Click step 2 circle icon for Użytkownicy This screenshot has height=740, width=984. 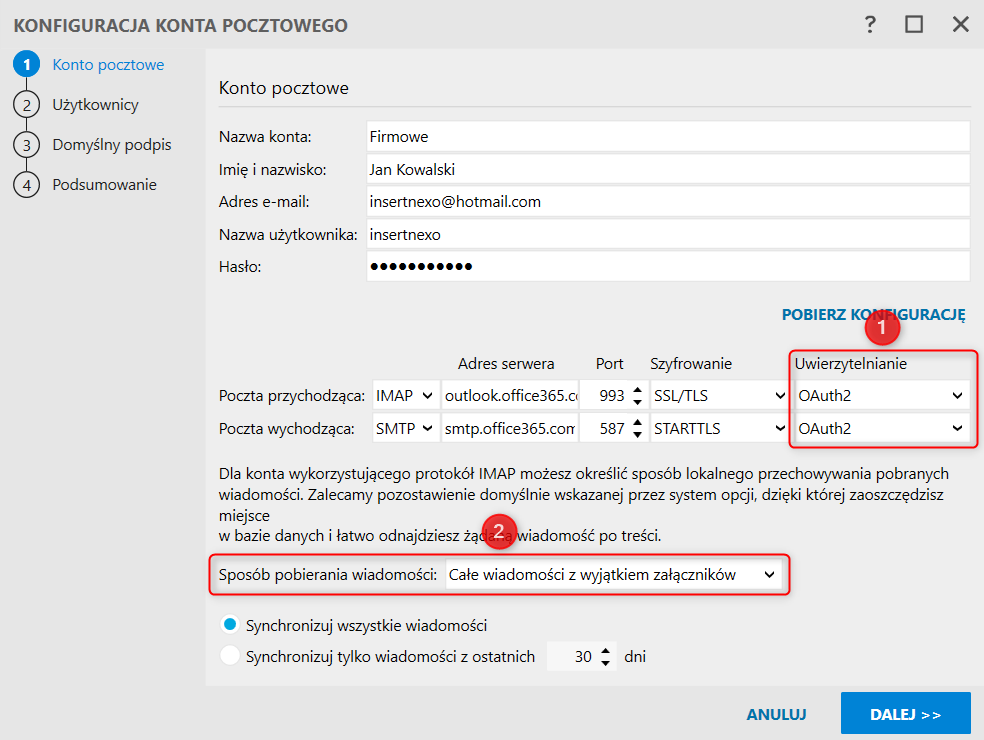tap(26, 105)
